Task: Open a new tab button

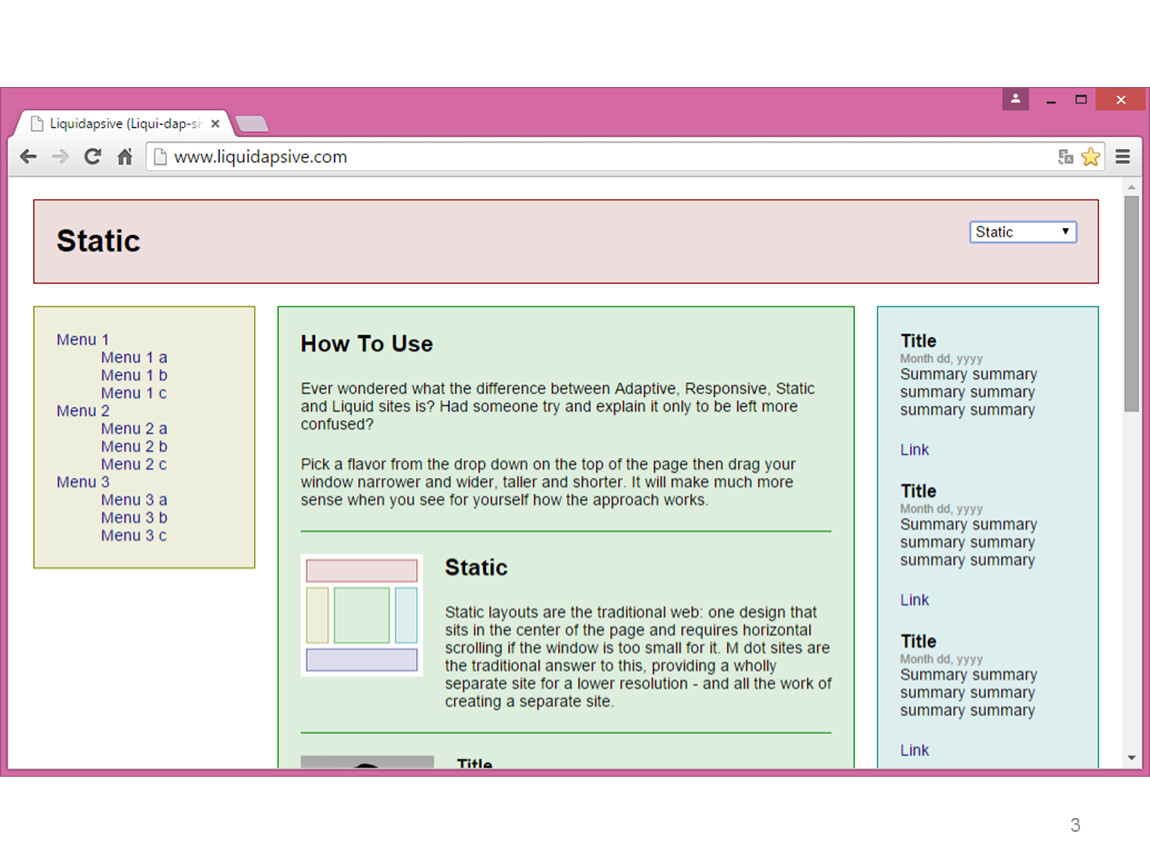Action: (252, 124)
